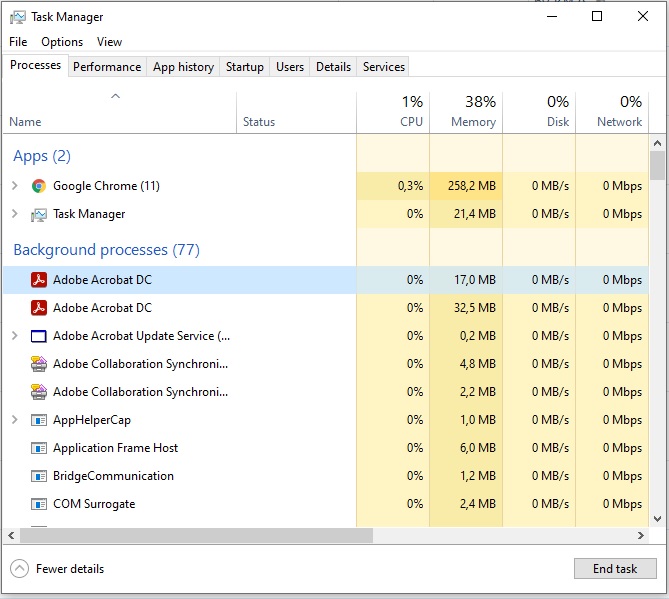669x599 pixels.
Task: Click the Google Chrome app icon
Action: point(39,186)
